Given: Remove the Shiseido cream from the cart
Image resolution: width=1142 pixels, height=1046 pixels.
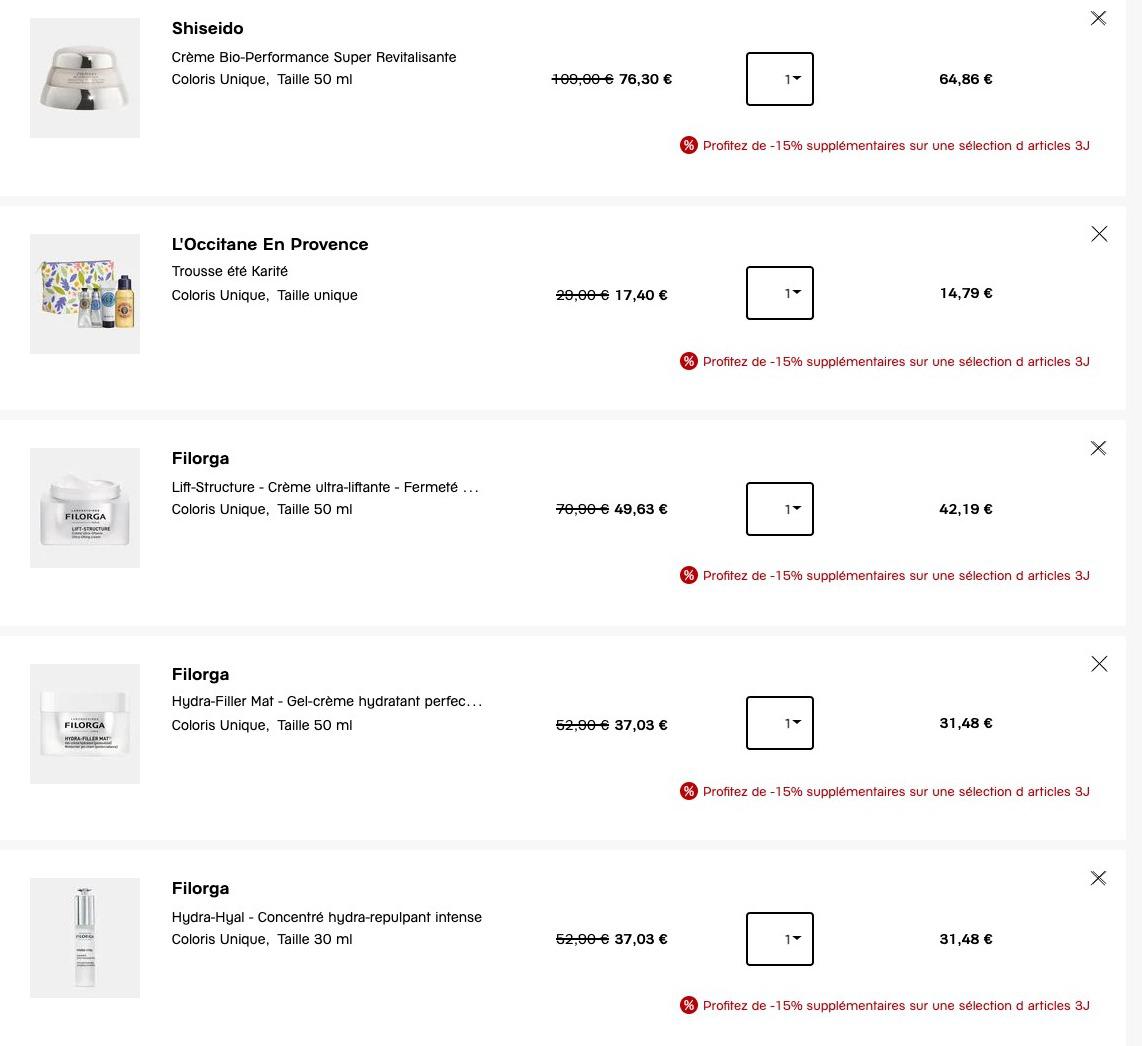Looking at the screenshot, I should click(1098, 18).
